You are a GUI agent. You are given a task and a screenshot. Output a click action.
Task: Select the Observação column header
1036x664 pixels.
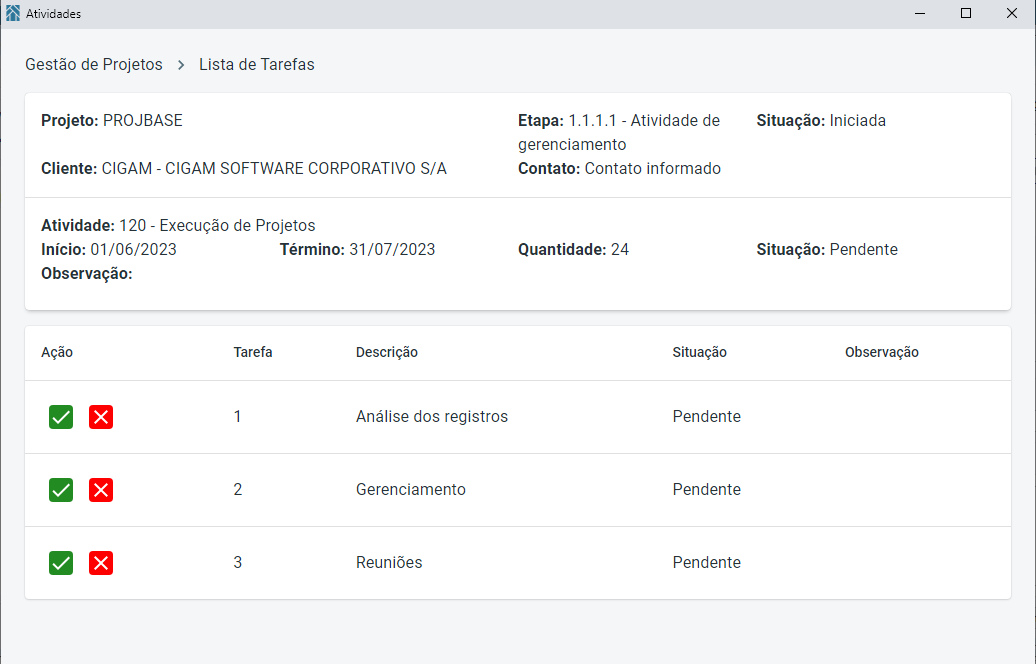point(882,352)
